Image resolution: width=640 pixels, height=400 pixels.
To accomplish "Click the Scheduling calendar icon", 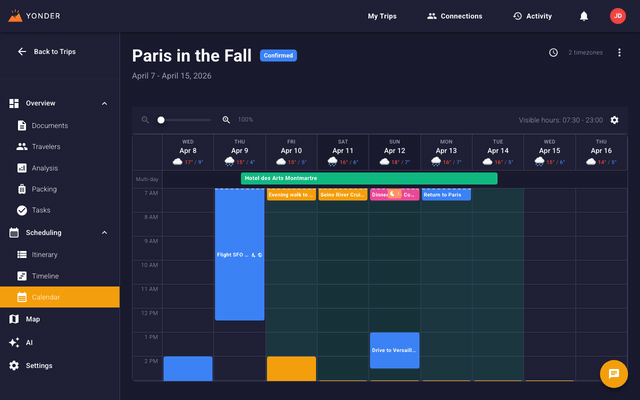I will click(x=14, y=233).
